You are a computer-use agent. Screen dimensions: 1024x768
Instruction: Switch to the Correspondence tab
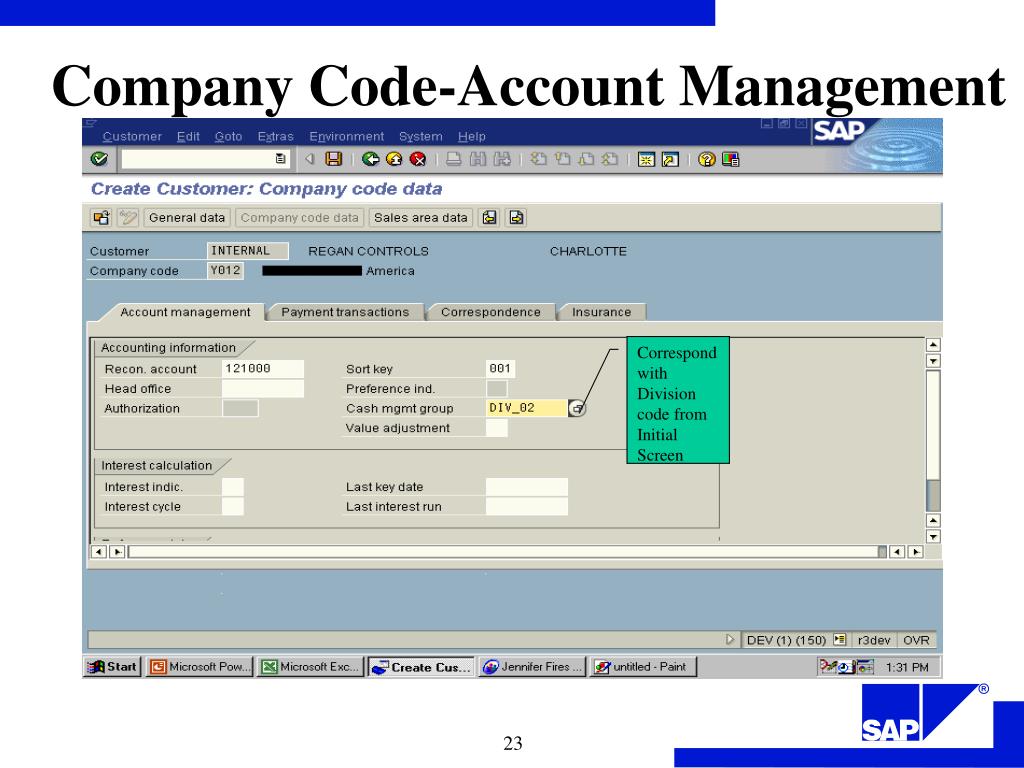[x=490, y=312]
